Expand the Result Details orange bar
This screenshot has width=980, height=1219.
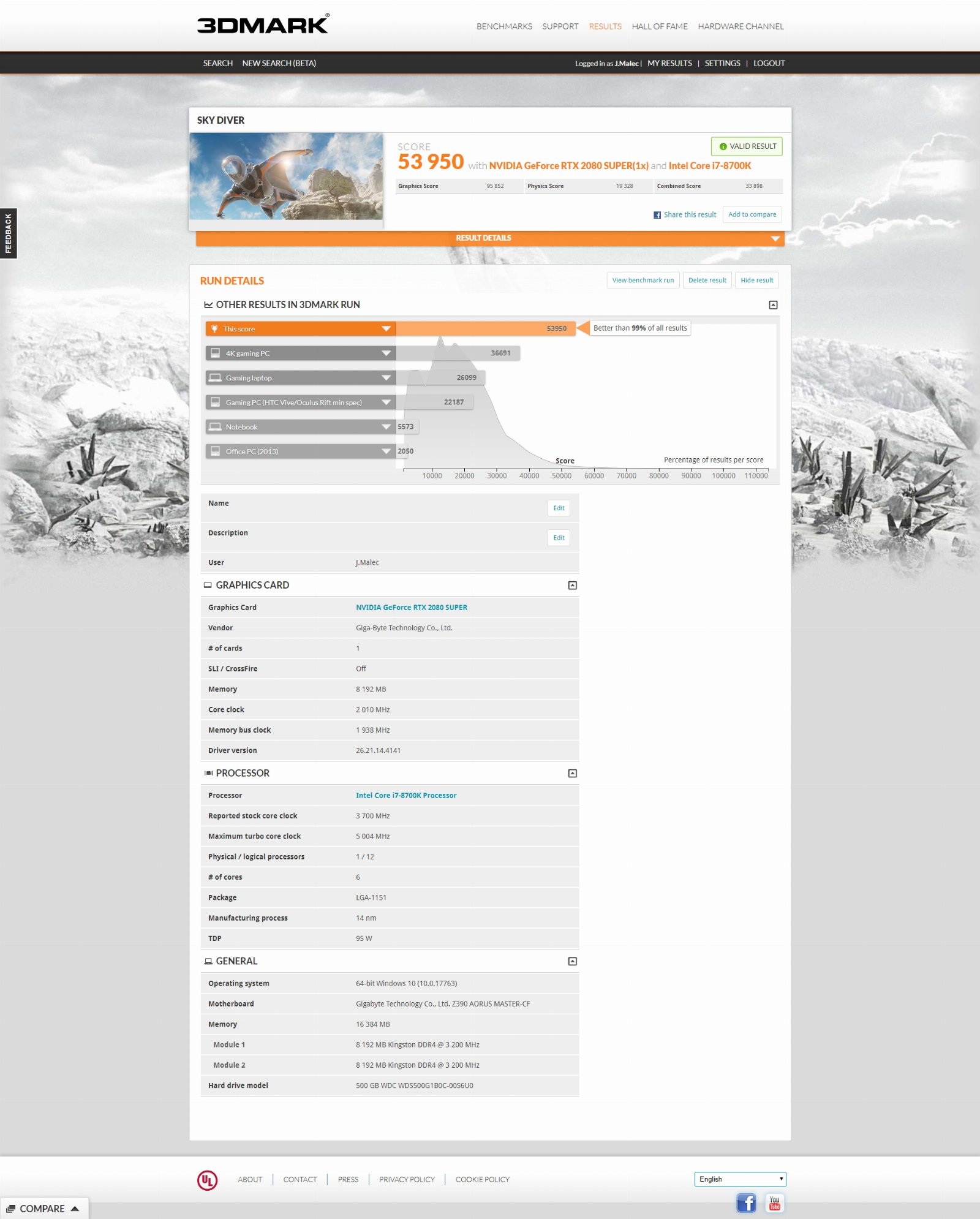tap(490, 238)
